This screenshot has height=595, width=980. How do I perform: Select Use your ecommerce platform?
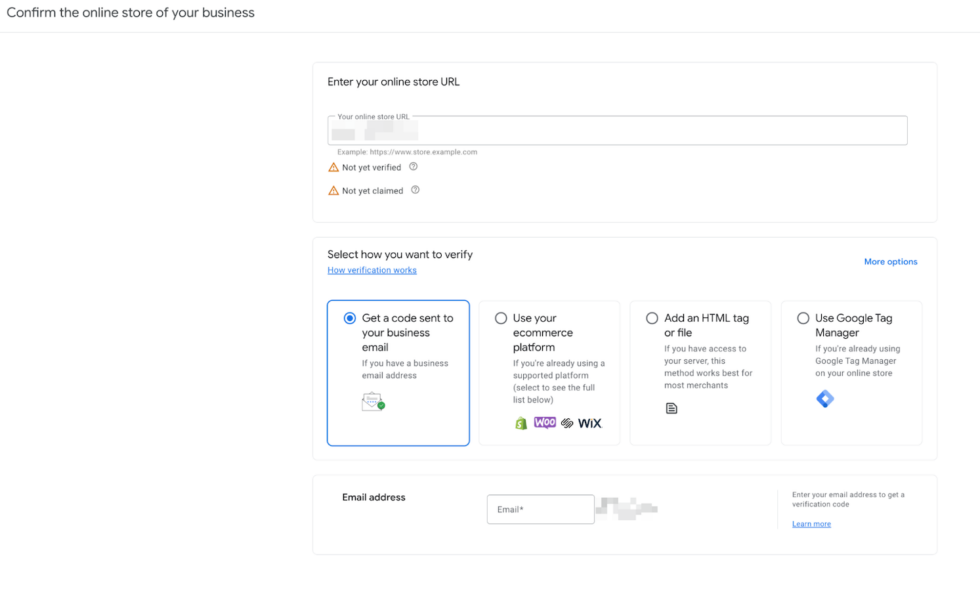click(501, 317)
